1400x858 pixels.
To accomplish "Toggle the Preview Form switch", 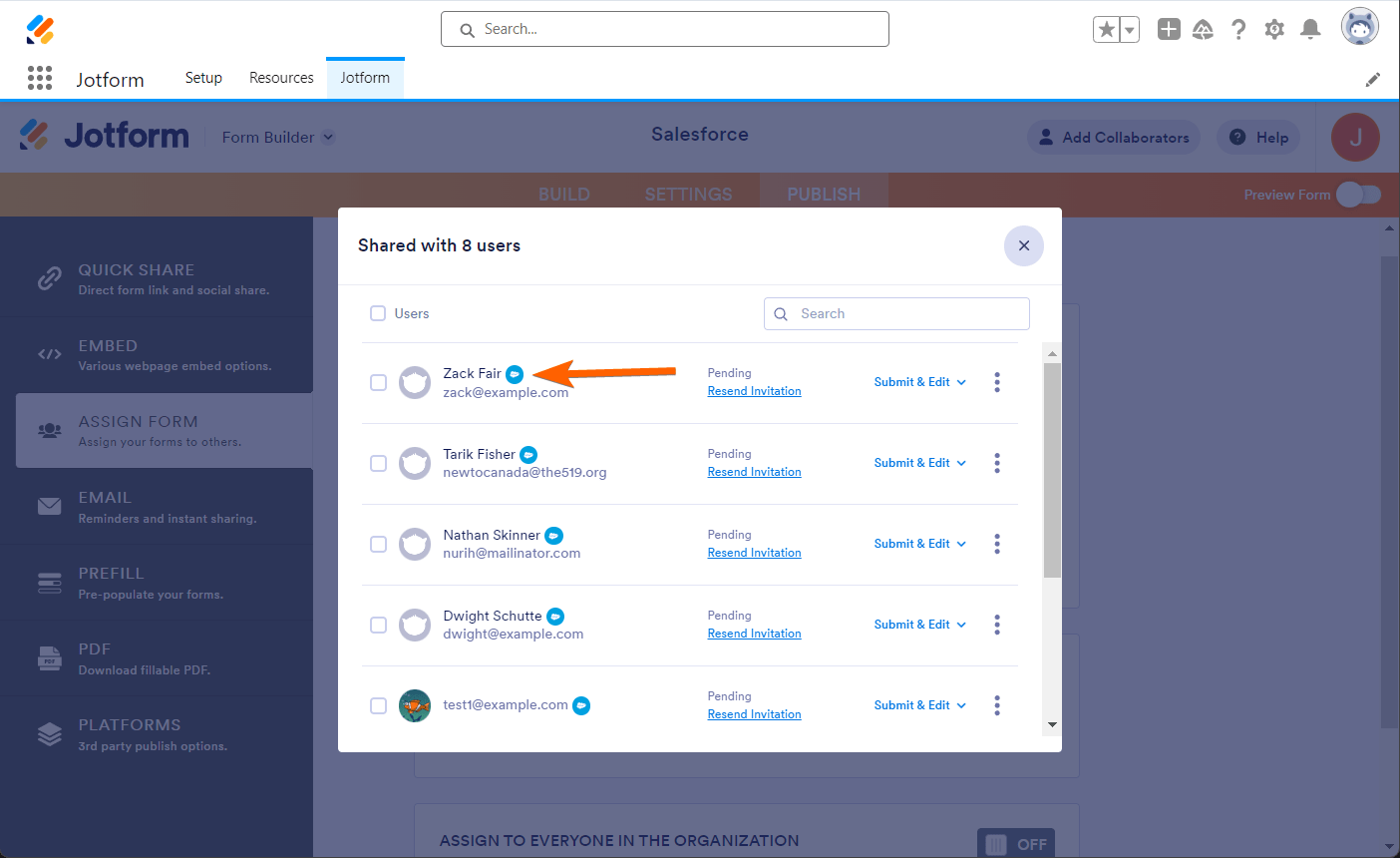I will 1358,195.
